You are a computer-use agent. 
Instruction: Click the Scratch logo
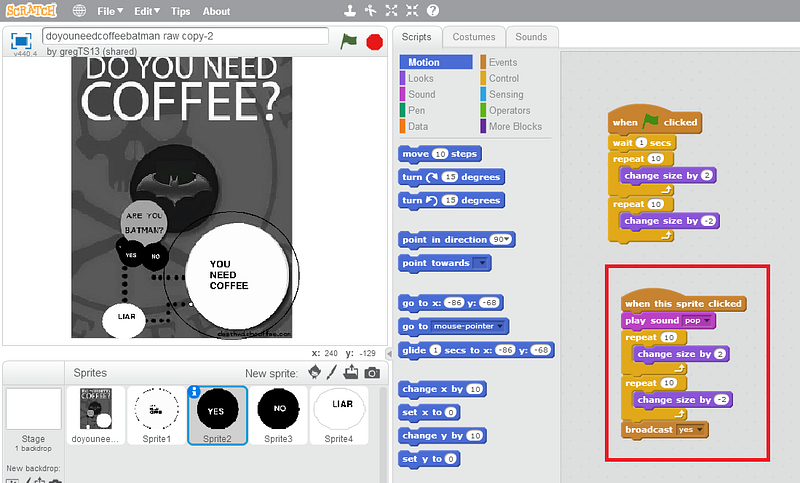pyautogui.click(x=31, y=10)
